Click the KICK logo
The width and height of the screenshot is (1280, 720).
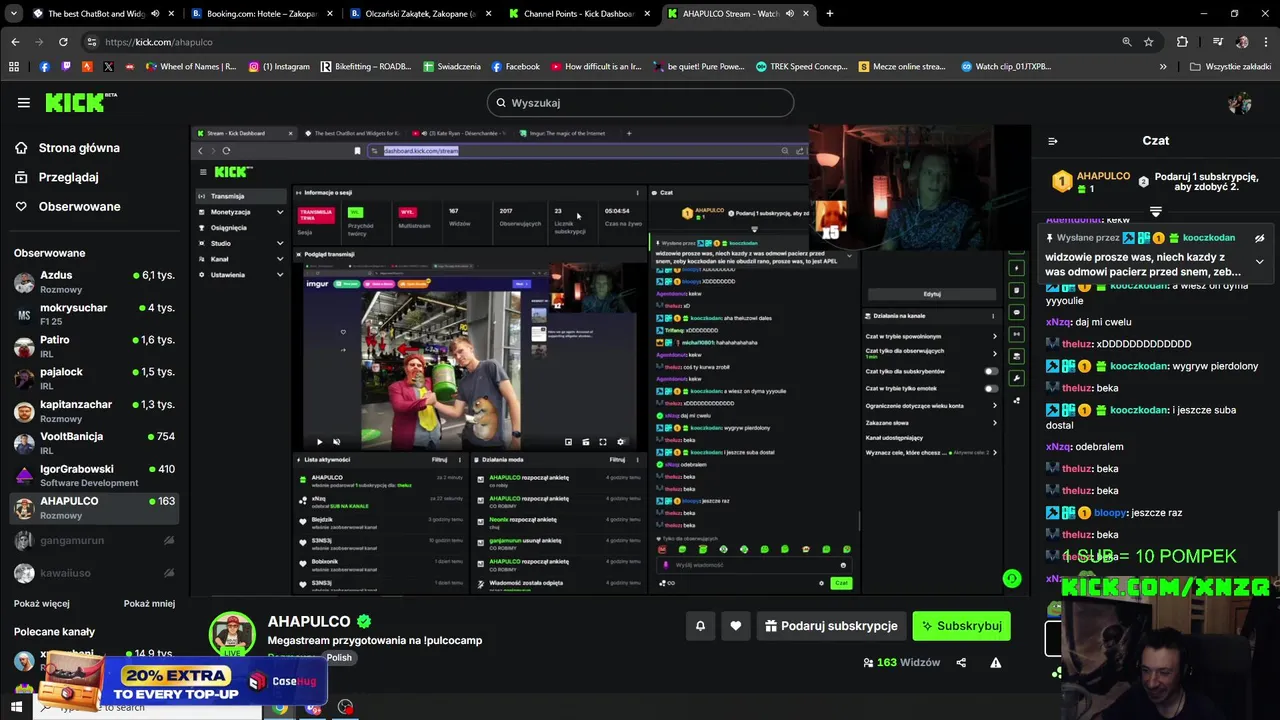click(80, 102)
